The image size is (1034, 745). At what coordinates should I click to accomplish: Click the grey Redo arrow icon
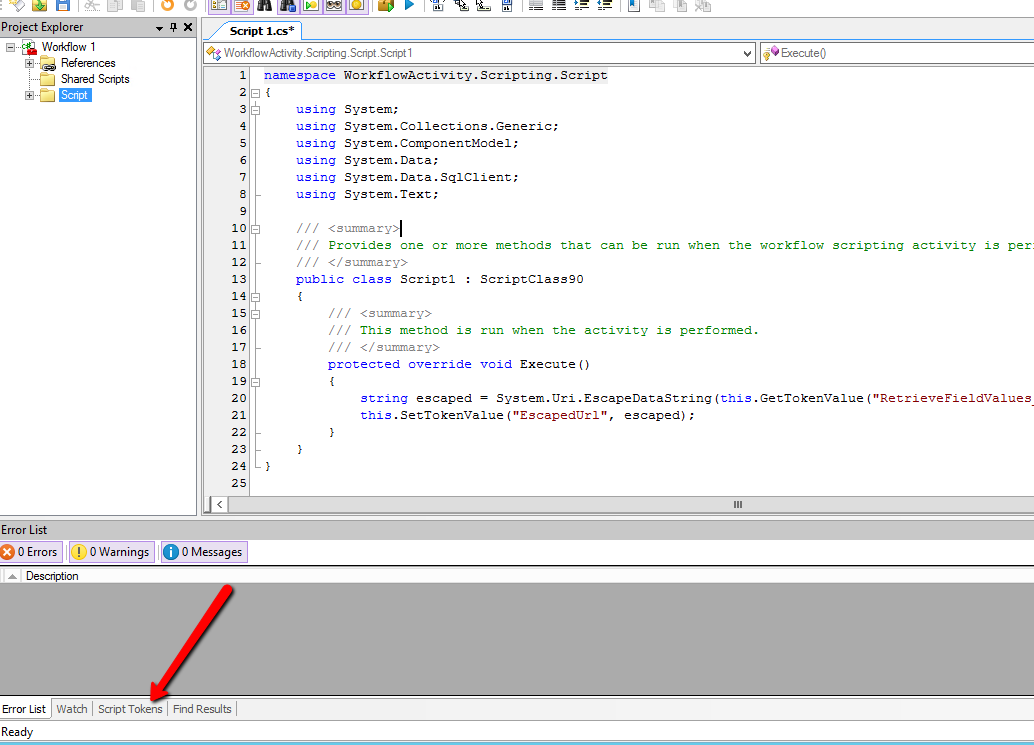pos(190,5)
